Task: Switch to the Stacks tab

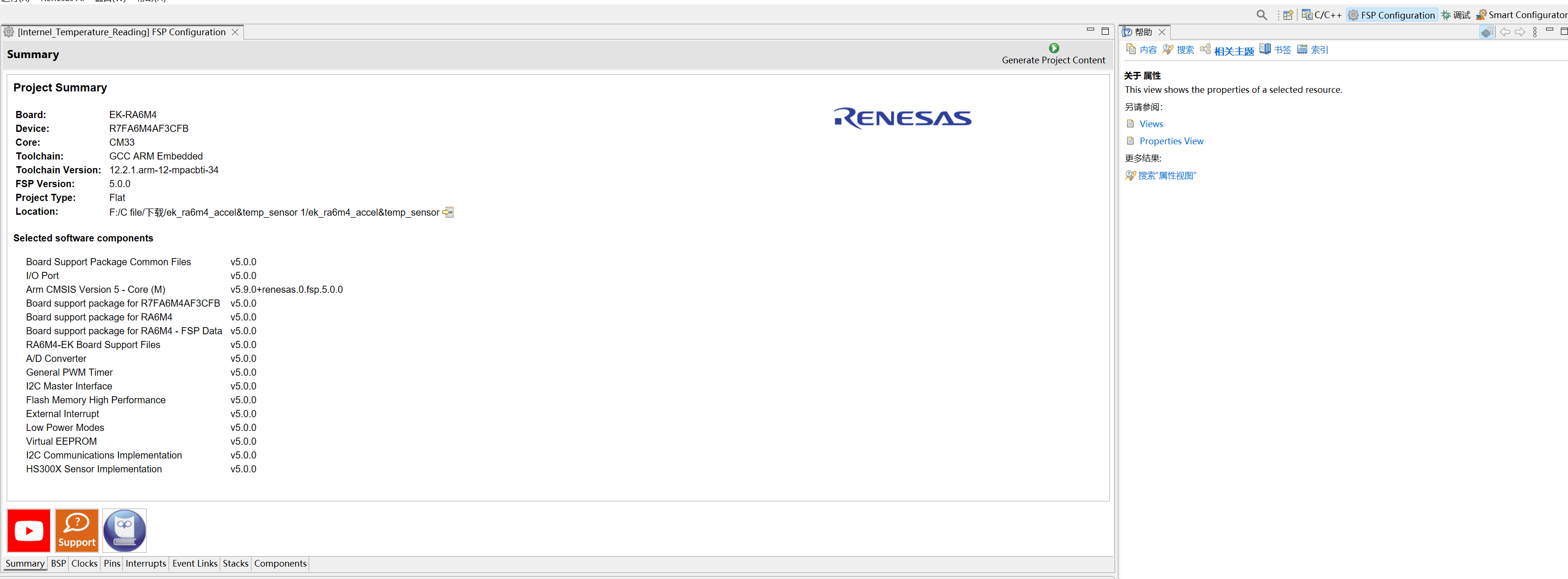Action: click(235, 564)
